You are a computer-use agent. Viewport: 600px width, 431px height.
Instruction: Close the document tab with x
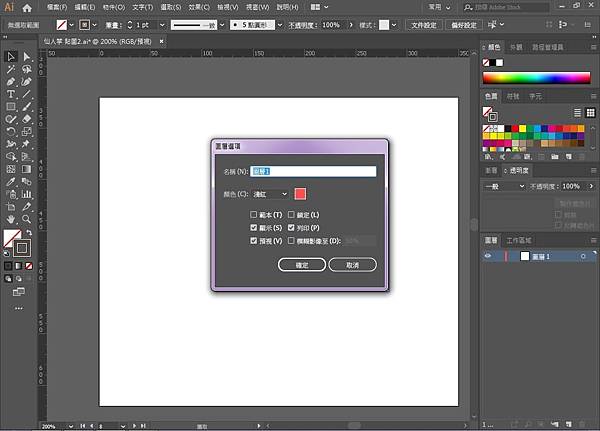pos(161,41)
